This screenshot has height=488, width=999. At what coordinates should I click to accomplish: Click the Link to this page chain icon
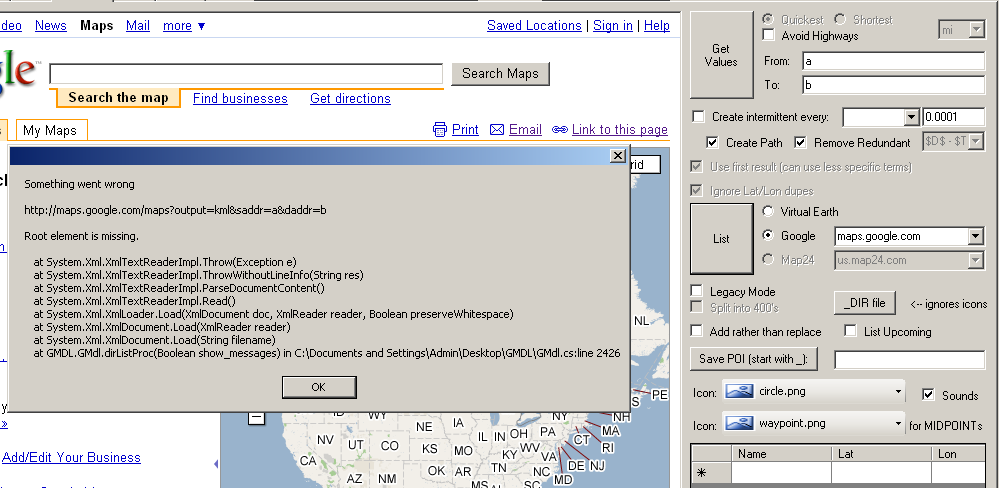point(559,130)
